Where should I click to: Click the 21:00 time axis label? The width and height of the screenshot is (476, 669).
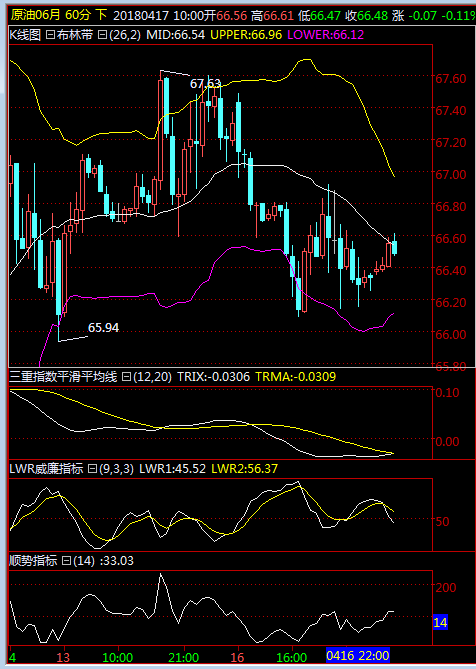click(x=184, y=657)
